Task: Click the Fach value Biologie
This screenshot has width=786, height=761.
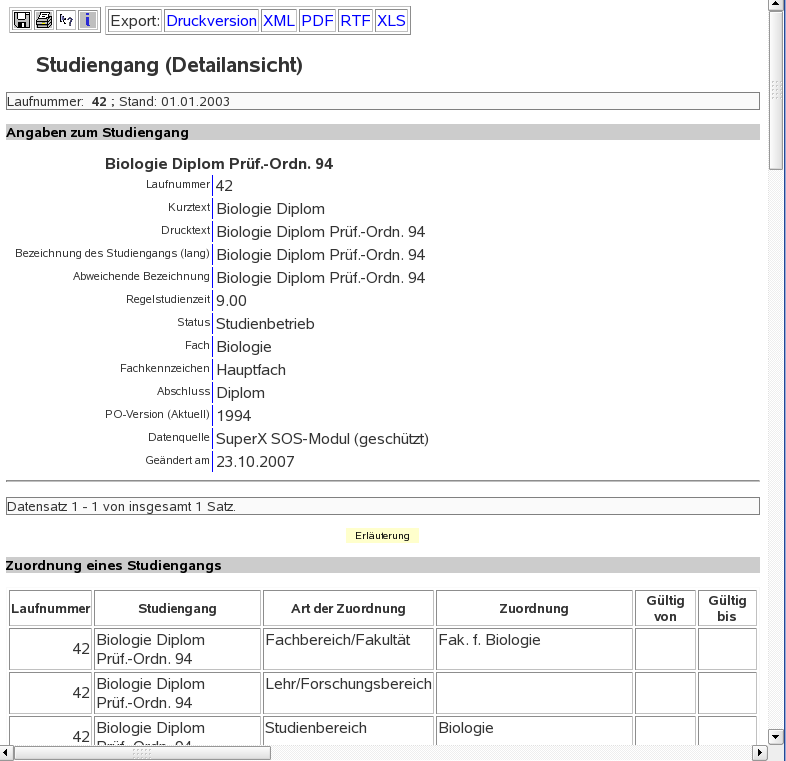Action: coord(244,347)
